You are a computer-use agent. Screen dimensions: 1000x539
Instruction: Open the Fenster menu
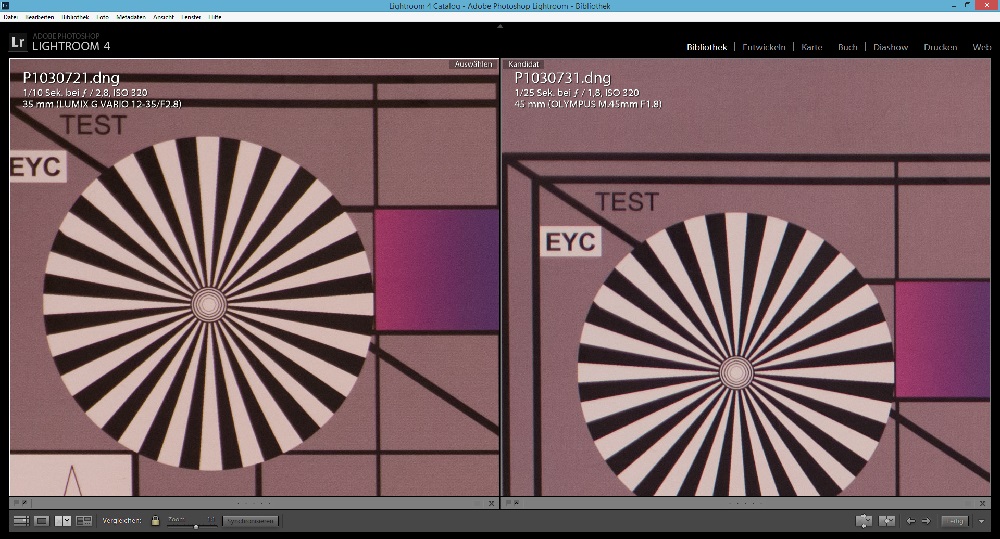(x=191, y=17)
